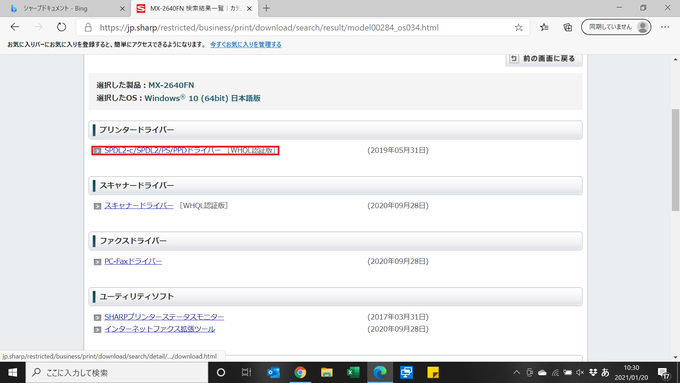Open Task View on taskbar
This screenshot has width=680, height=383.
coord(246,373)
